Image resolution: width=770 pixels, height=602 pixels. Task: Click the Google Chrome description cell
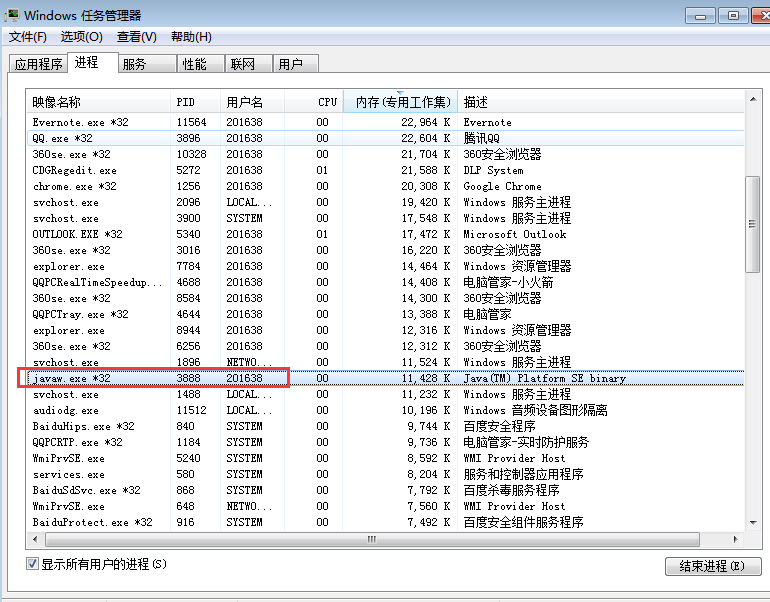click(x=502, y=187)
